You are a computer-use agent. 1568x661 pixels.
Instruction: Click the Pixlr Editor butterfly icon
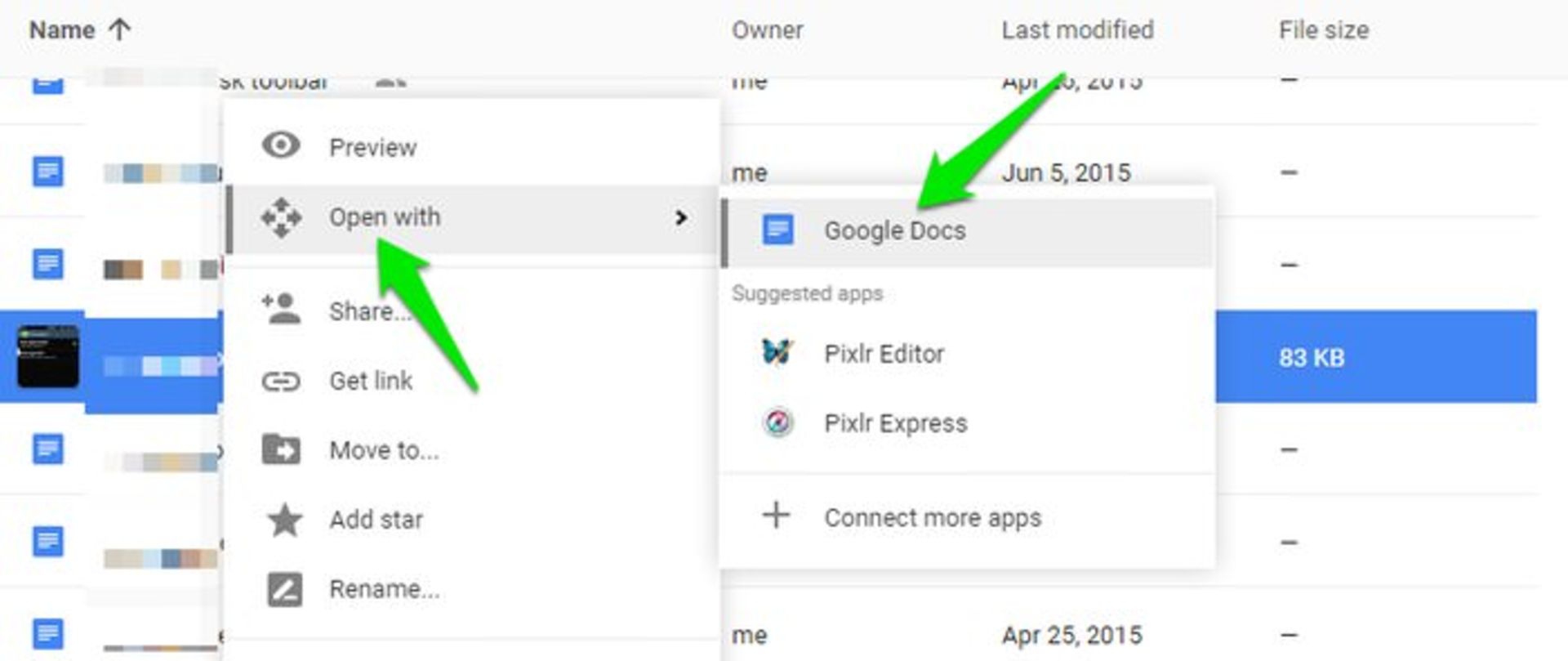pos(777,353)
